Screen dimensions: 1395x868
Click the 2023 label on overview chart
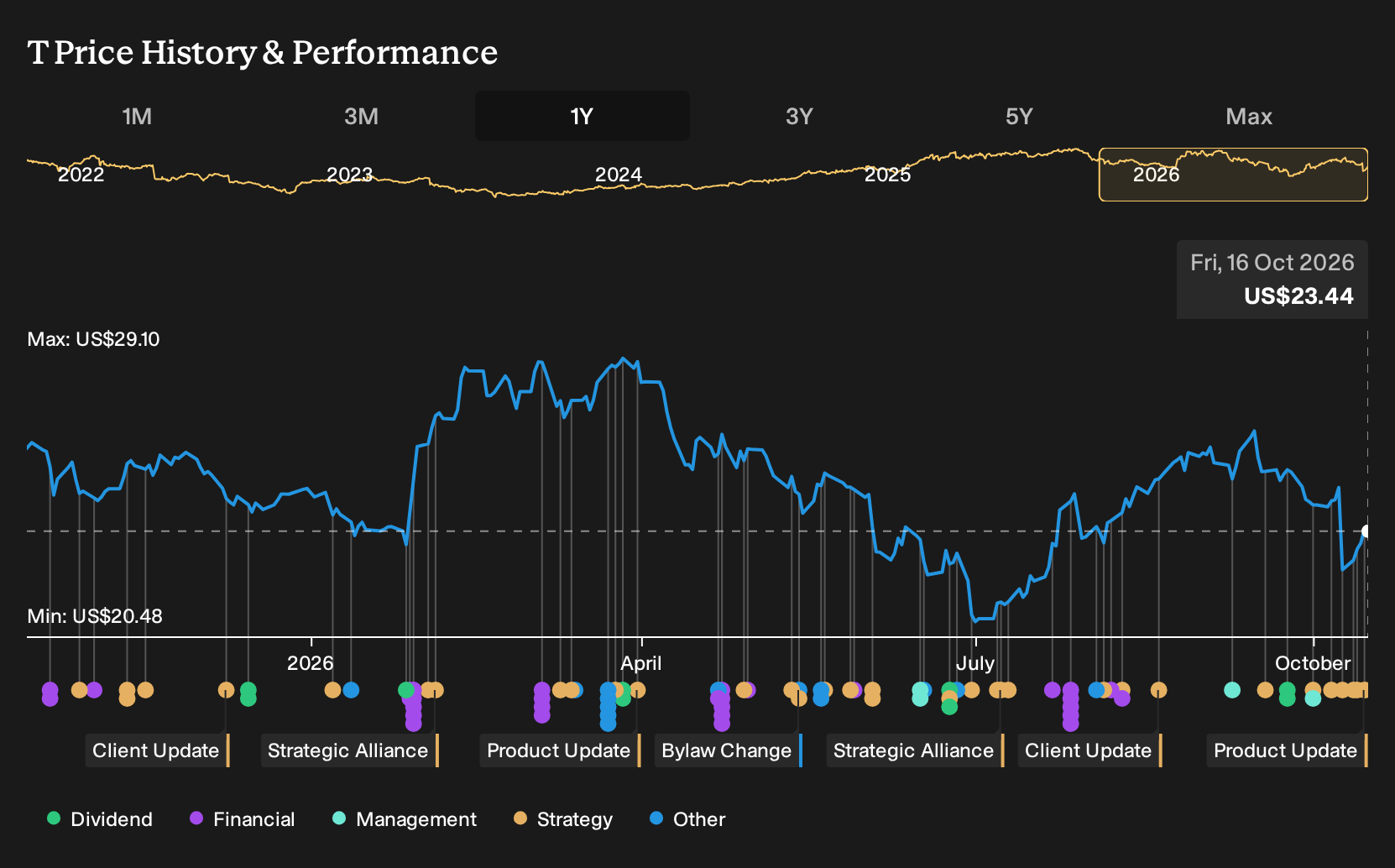[x=349, y=175]
